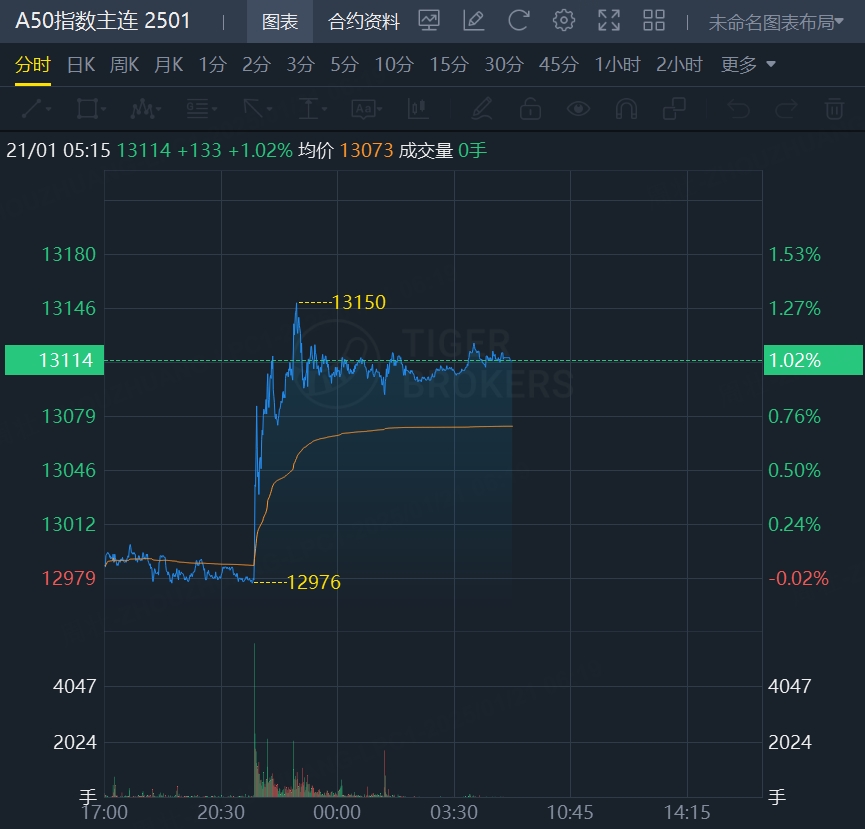Click the 1.53% percent axis label

coord(794,254)
